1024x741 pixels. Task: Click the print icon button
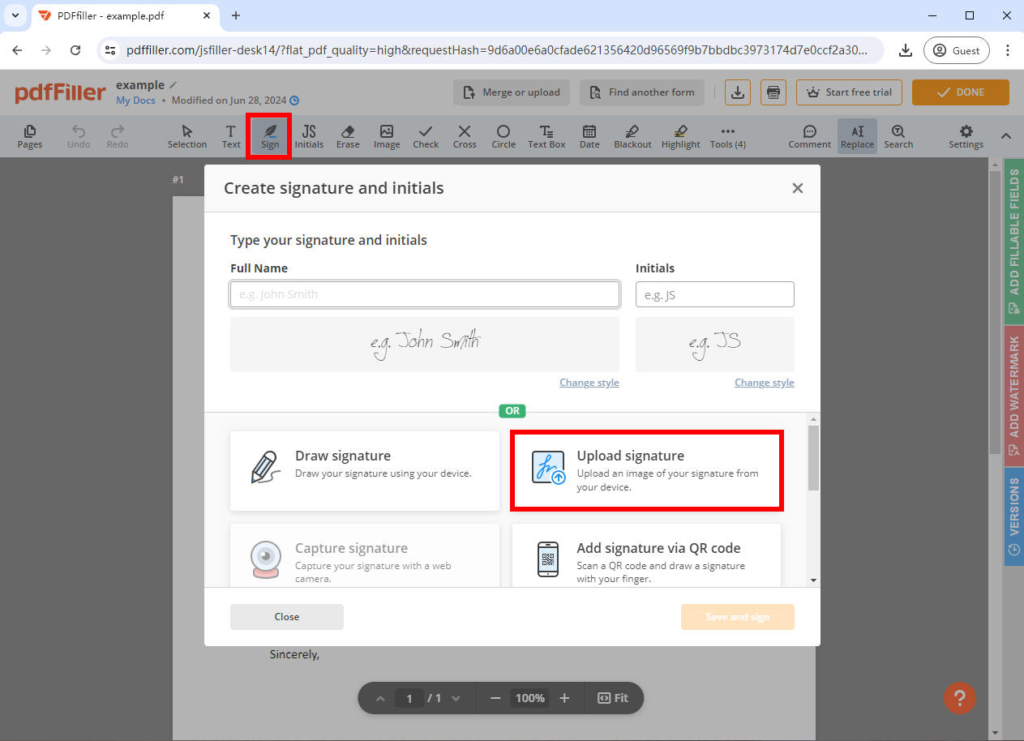[773, 92]
